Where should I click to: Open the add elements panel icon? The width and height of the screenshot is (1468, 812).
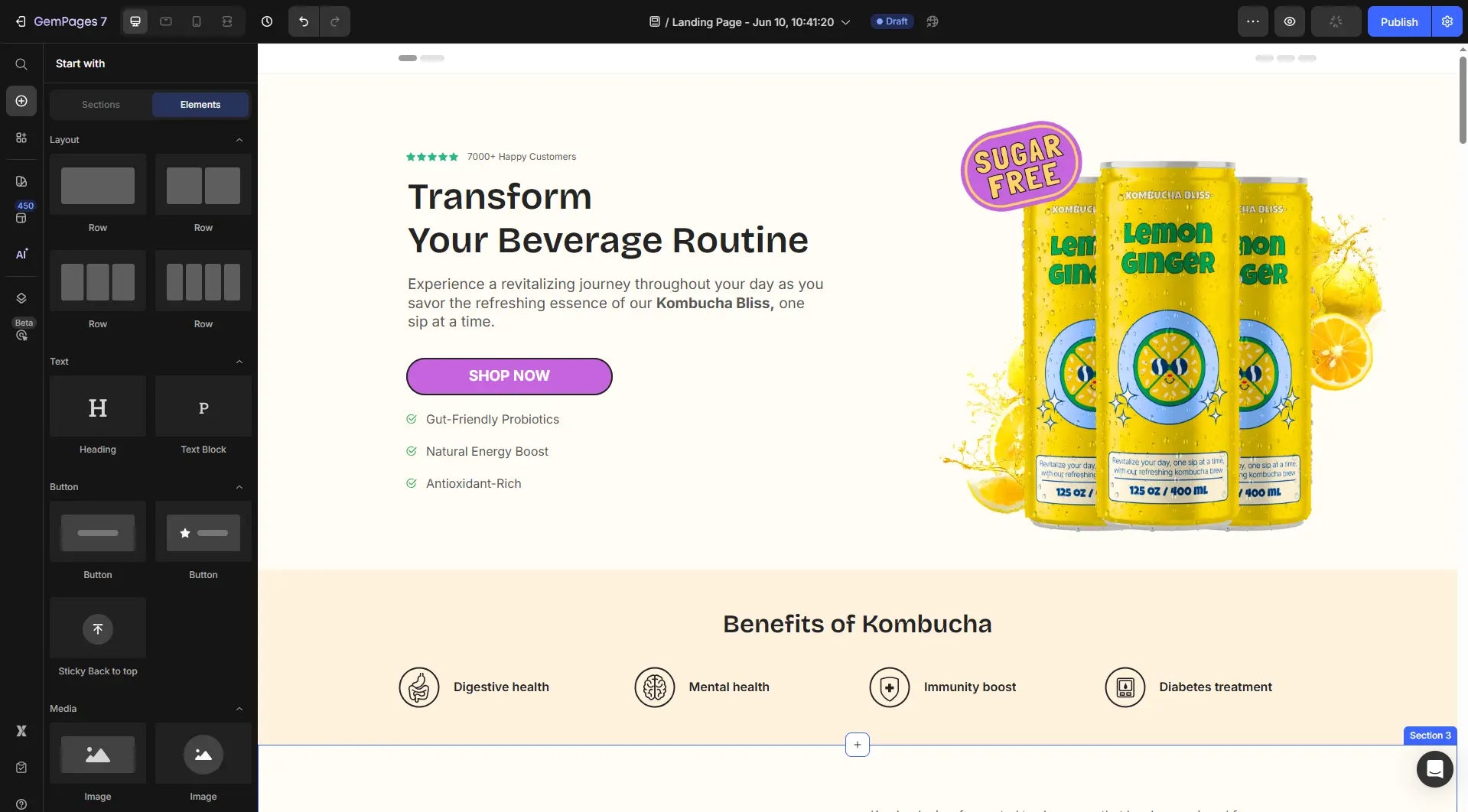point(21,101)
